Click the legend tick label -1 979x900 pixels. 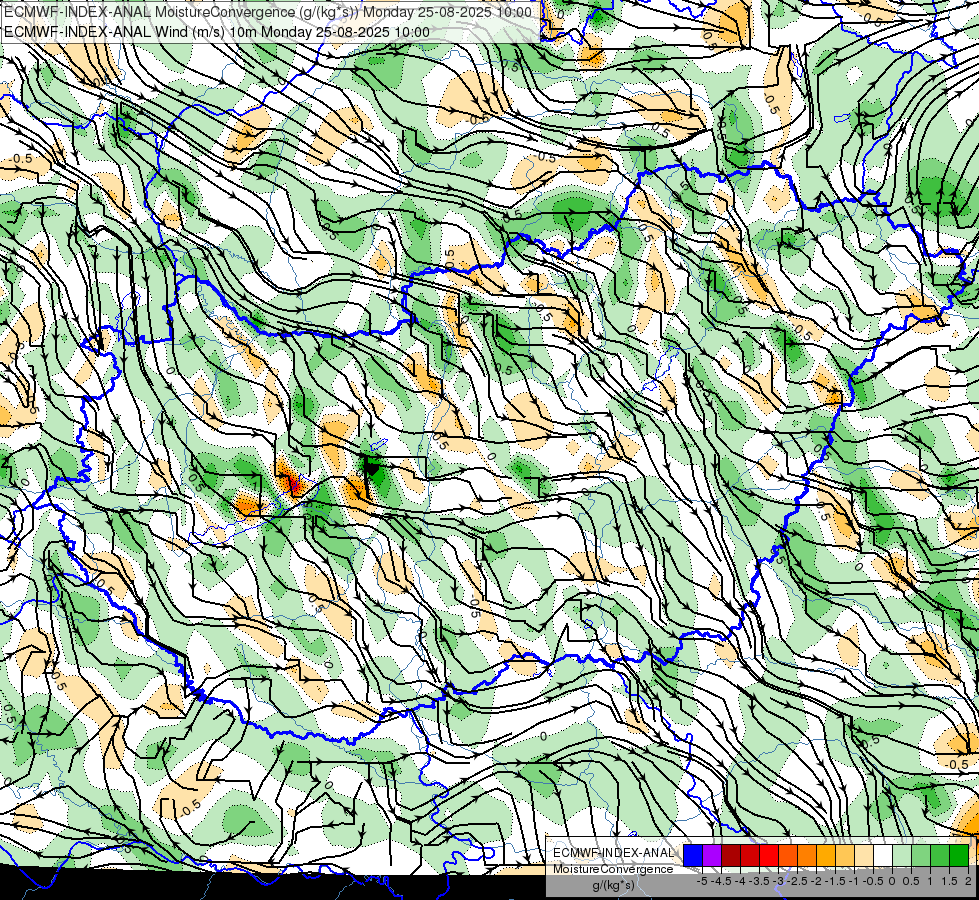(854, 881)
